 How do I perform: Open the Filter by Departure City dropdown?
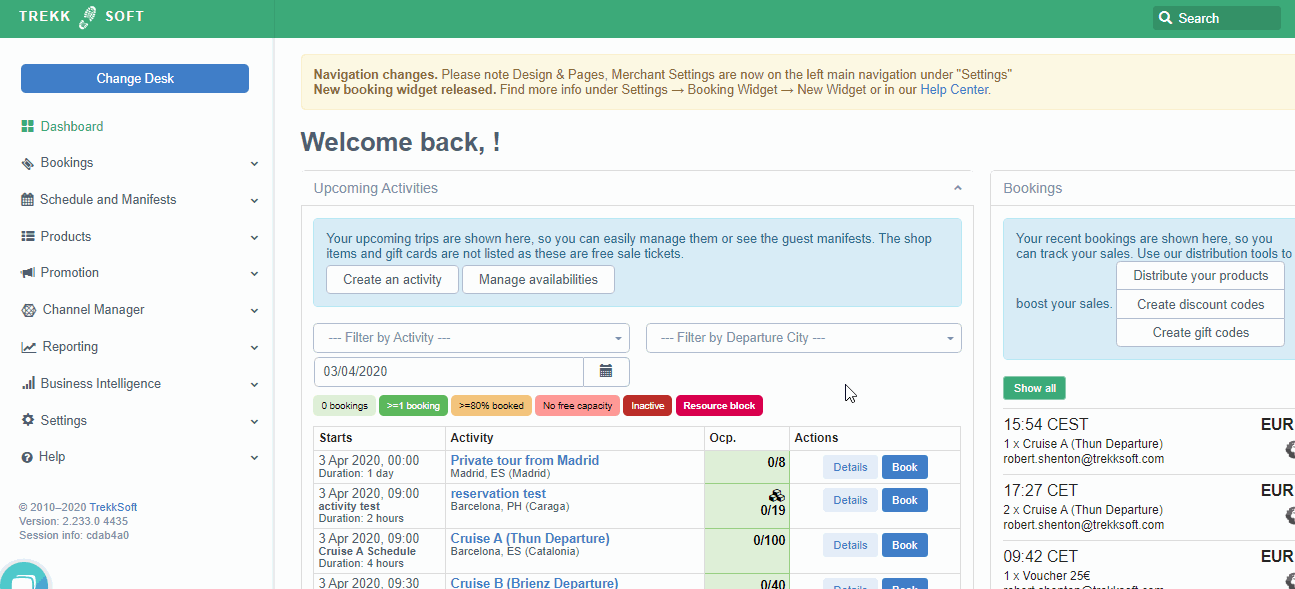coord(803,338)
